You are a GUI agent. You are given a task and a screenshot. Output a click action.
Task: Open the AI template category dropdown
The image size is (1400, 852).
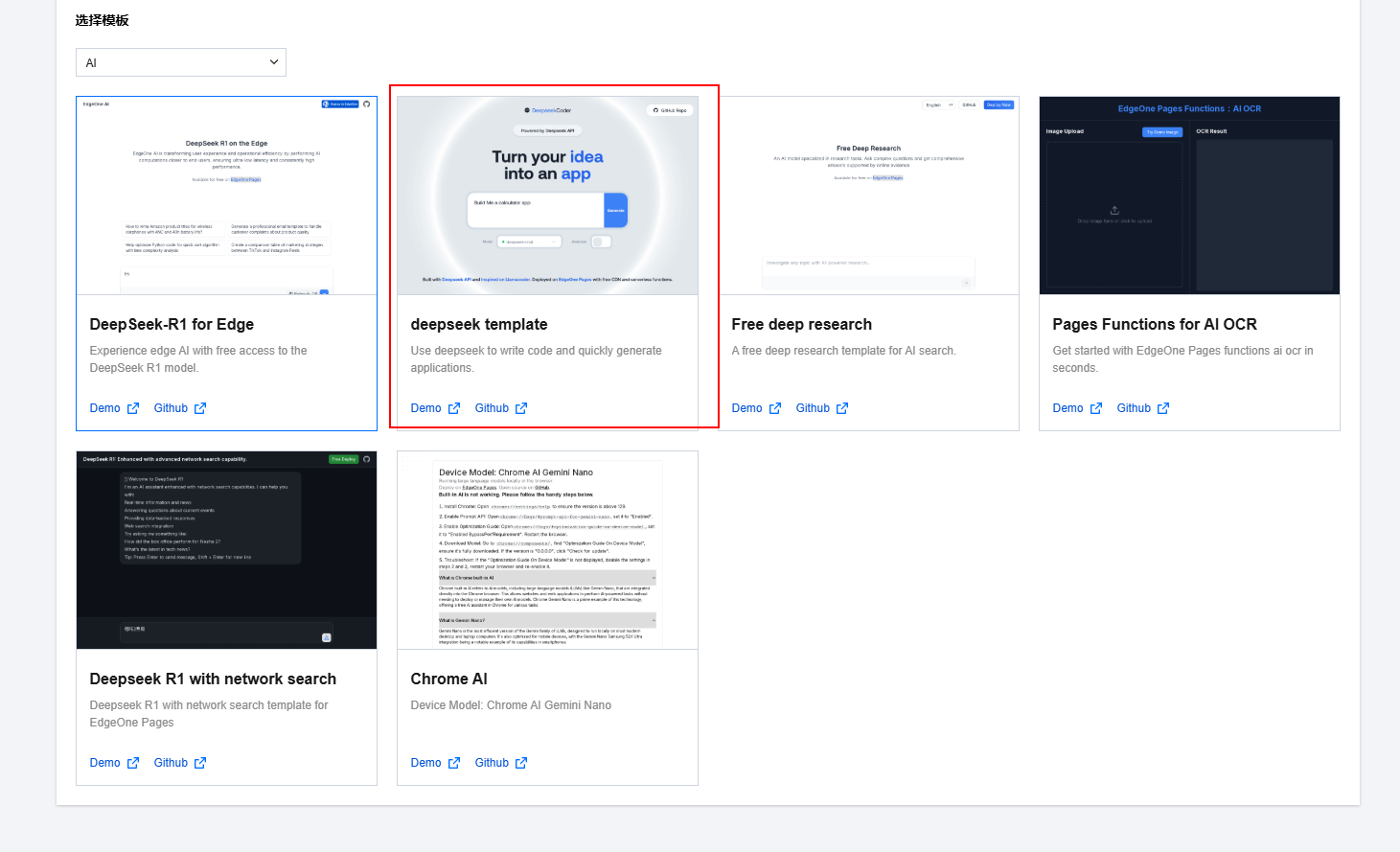click(x=181, y=62)
